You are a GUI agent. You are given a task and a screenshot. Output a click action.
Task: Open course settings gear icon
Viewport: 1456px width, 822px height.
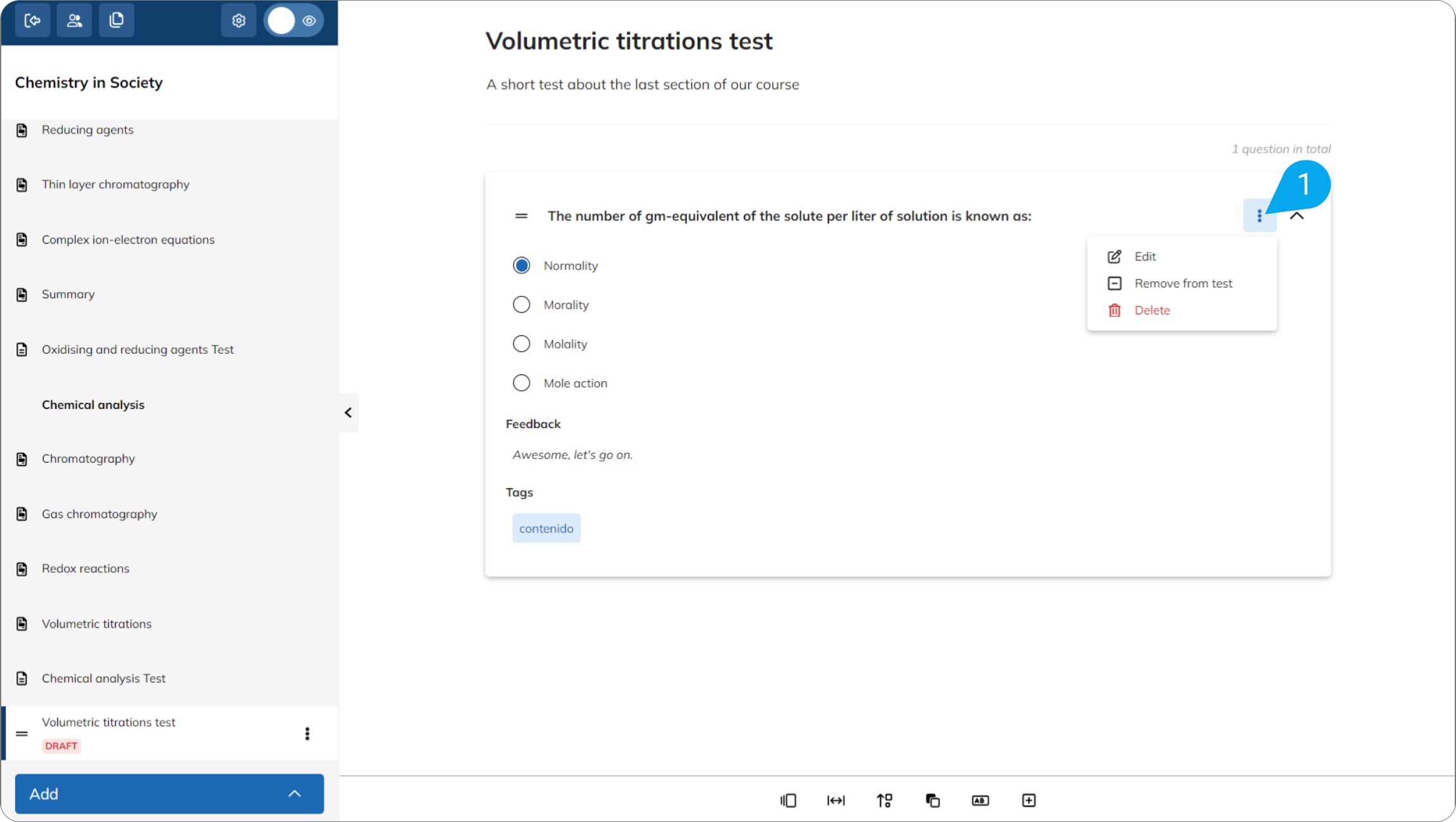pos(238,21)
